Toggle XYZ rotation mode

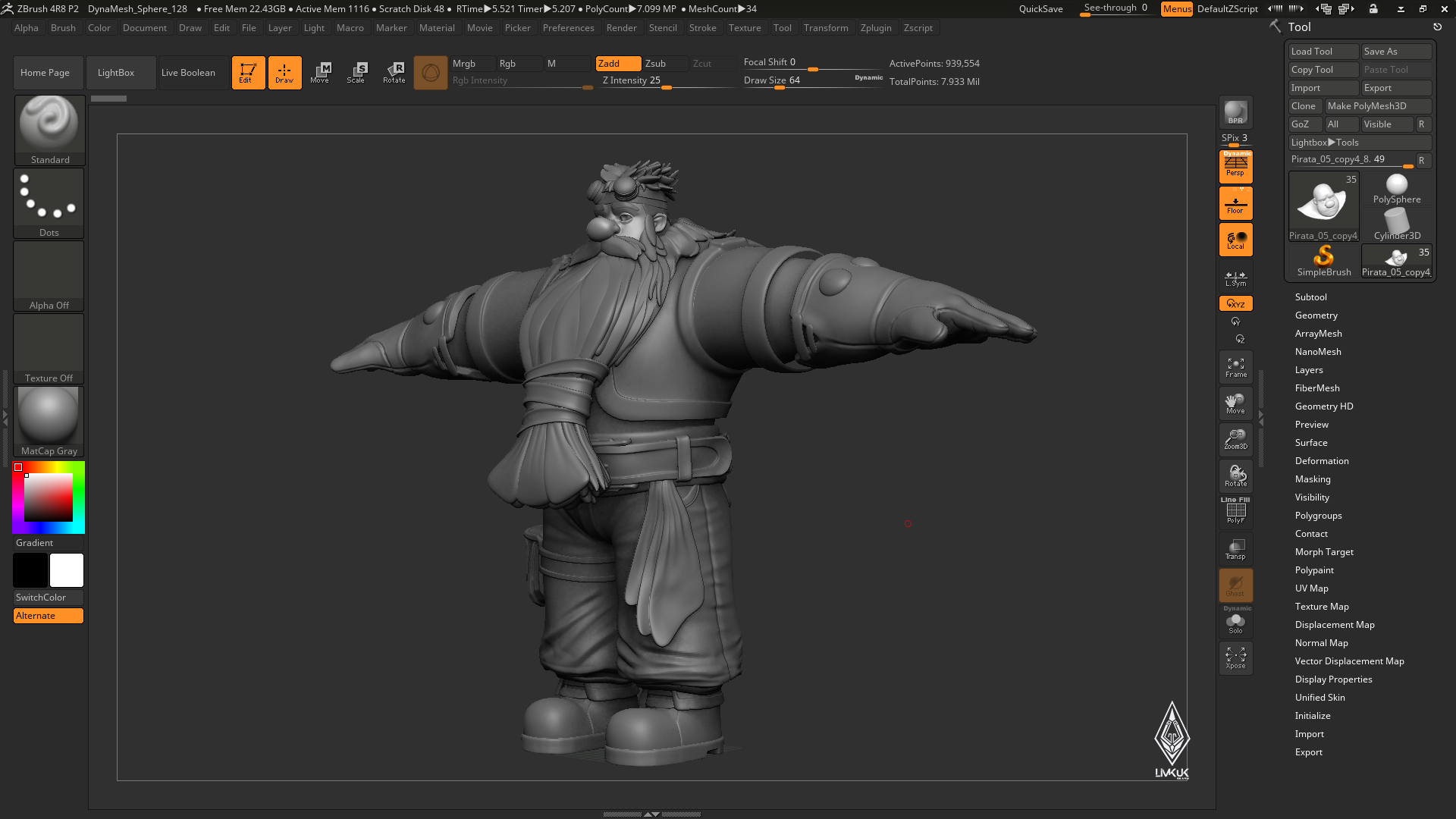pos(1235,303)
